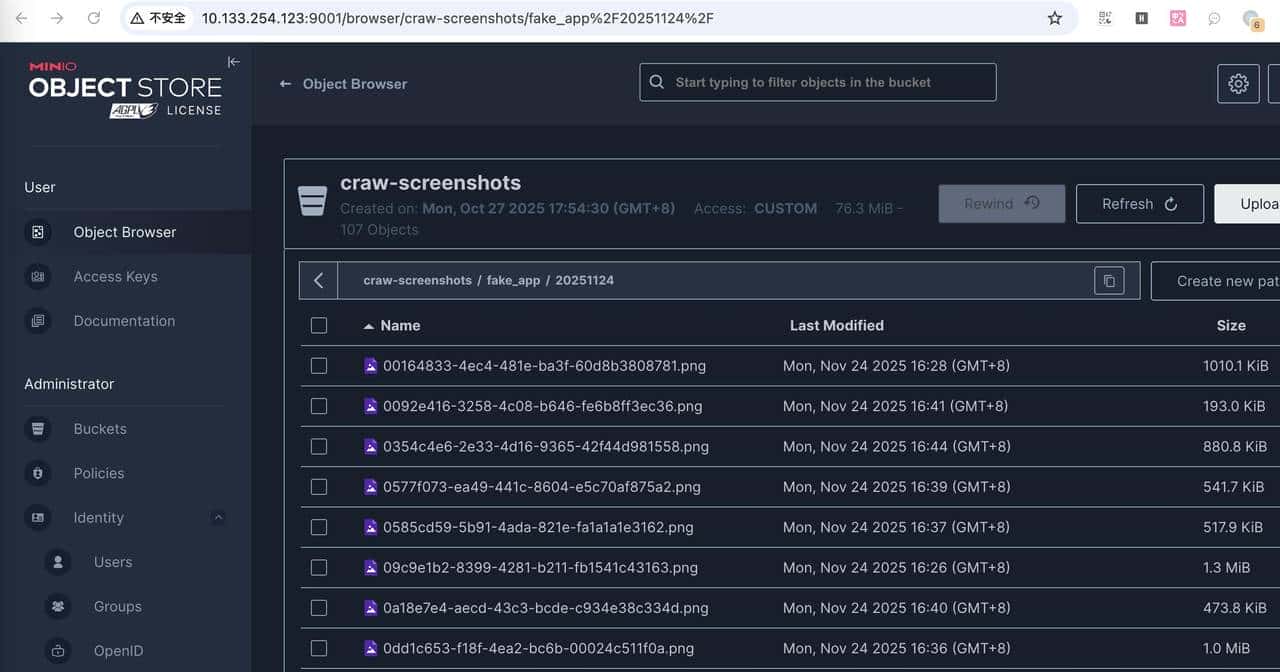Bookmark page with star icon
1280x672 pixels.
coord(1055,18)
